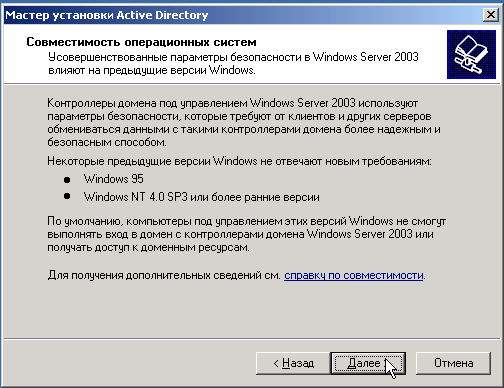Click the Active Directory book icon
The height and width of the screenshot is (388, 504).
click(471, 54)
